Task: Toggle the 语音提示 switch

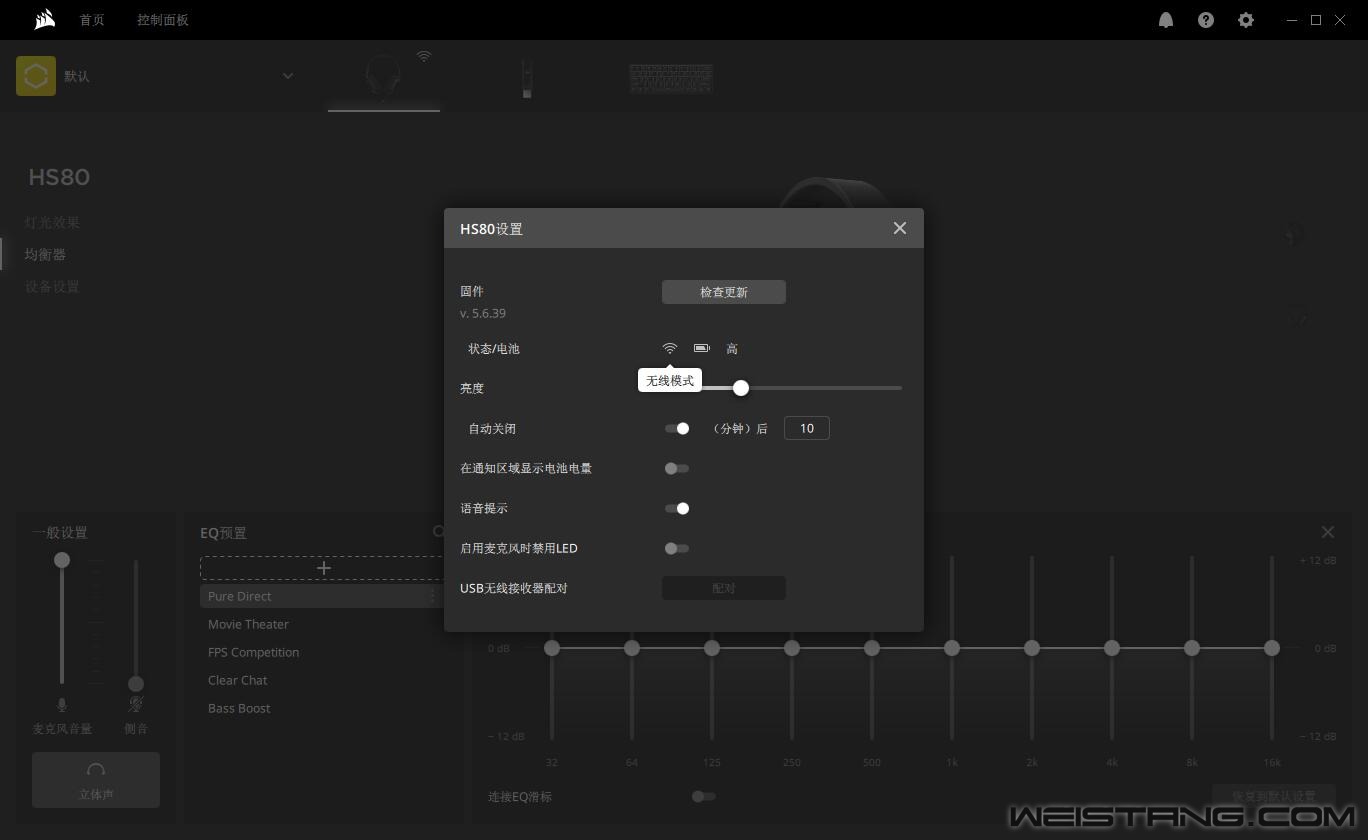Action: coord(677,508)
